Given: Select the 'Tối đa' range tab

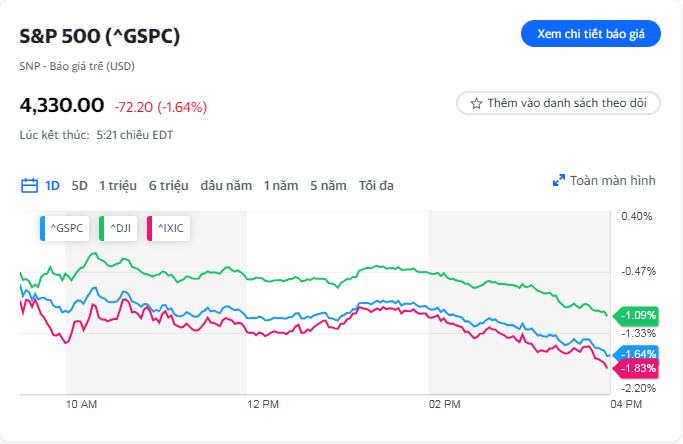Looking at the screenshot, I should pos(376,186).
